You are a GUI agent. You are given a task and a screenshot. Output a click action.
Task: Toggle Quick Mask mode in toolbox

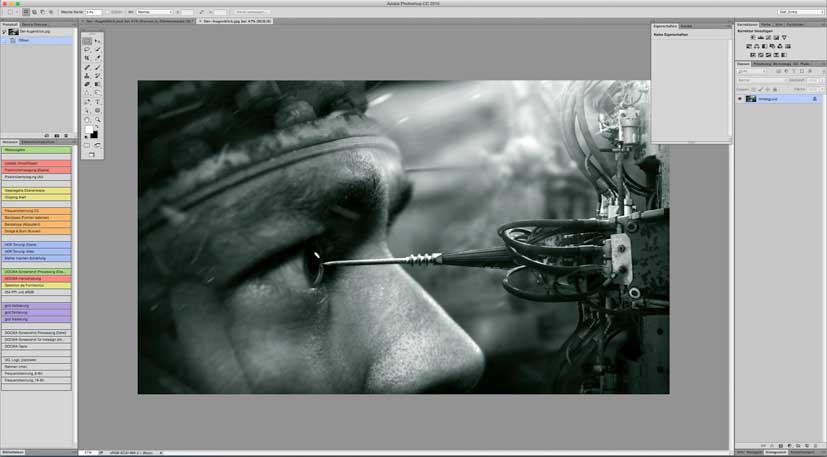(x=86, y=145)
